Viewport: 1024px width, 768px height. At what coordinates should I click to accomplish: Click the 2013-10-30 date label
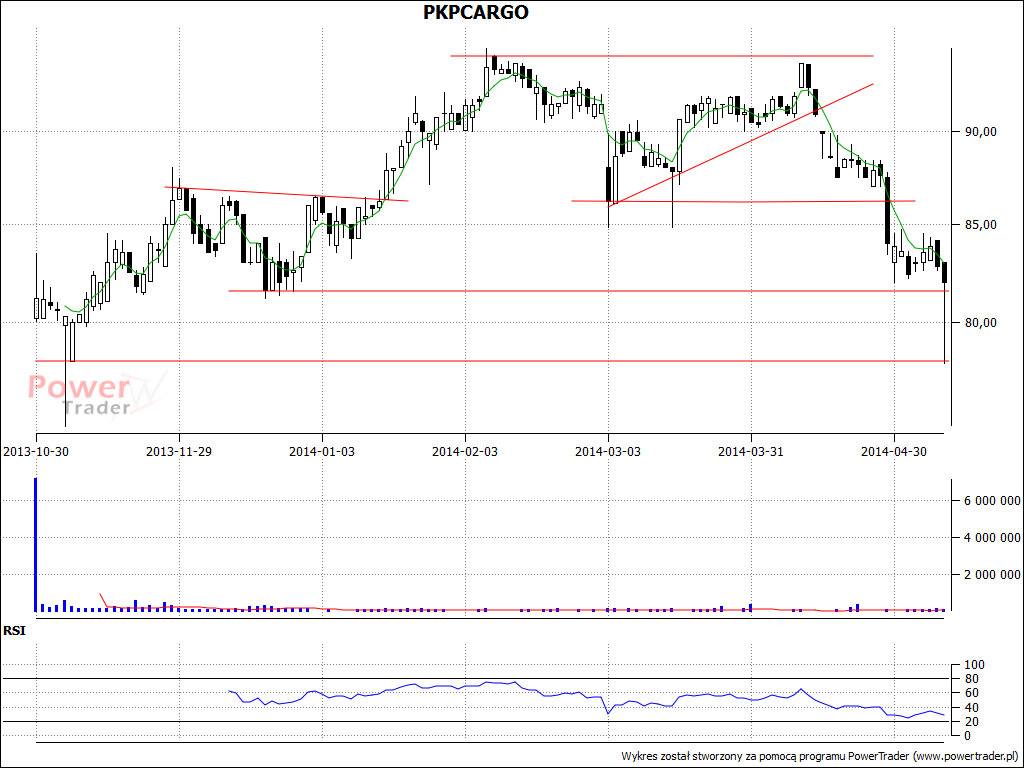coord(36,451)
